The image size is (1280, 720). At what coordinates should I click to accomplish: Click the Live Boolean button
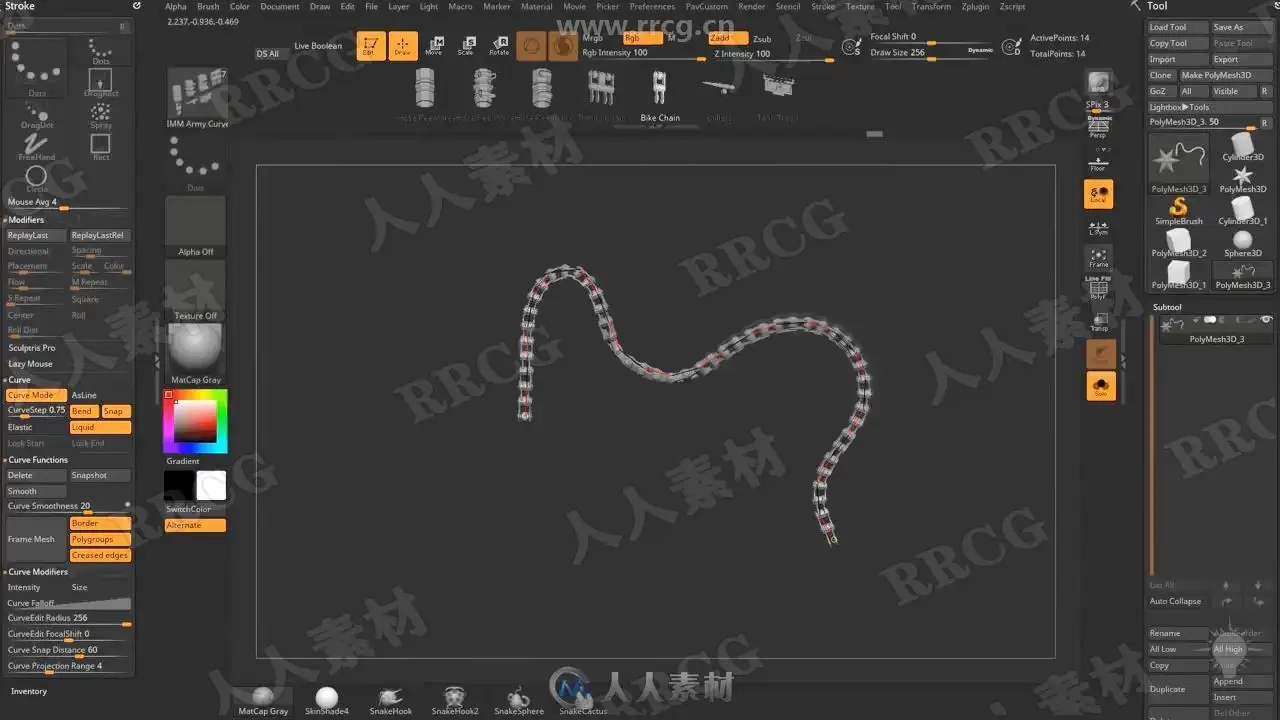click(318, 46)
